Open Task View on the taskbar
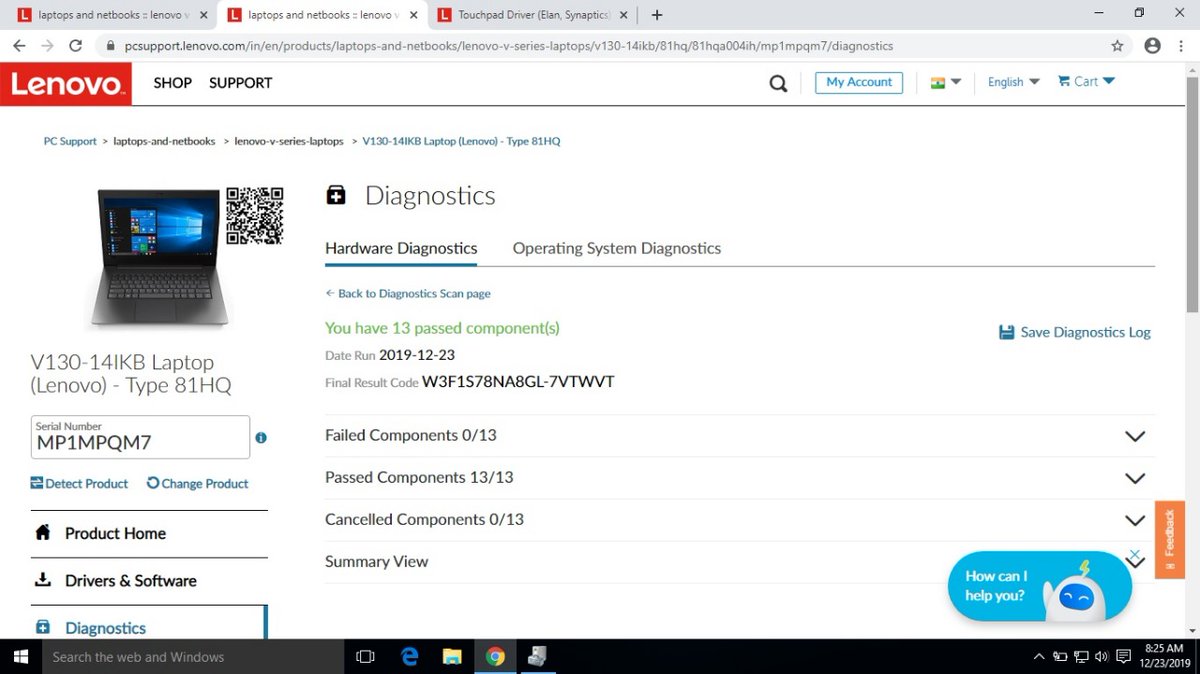 click(365, 657)
